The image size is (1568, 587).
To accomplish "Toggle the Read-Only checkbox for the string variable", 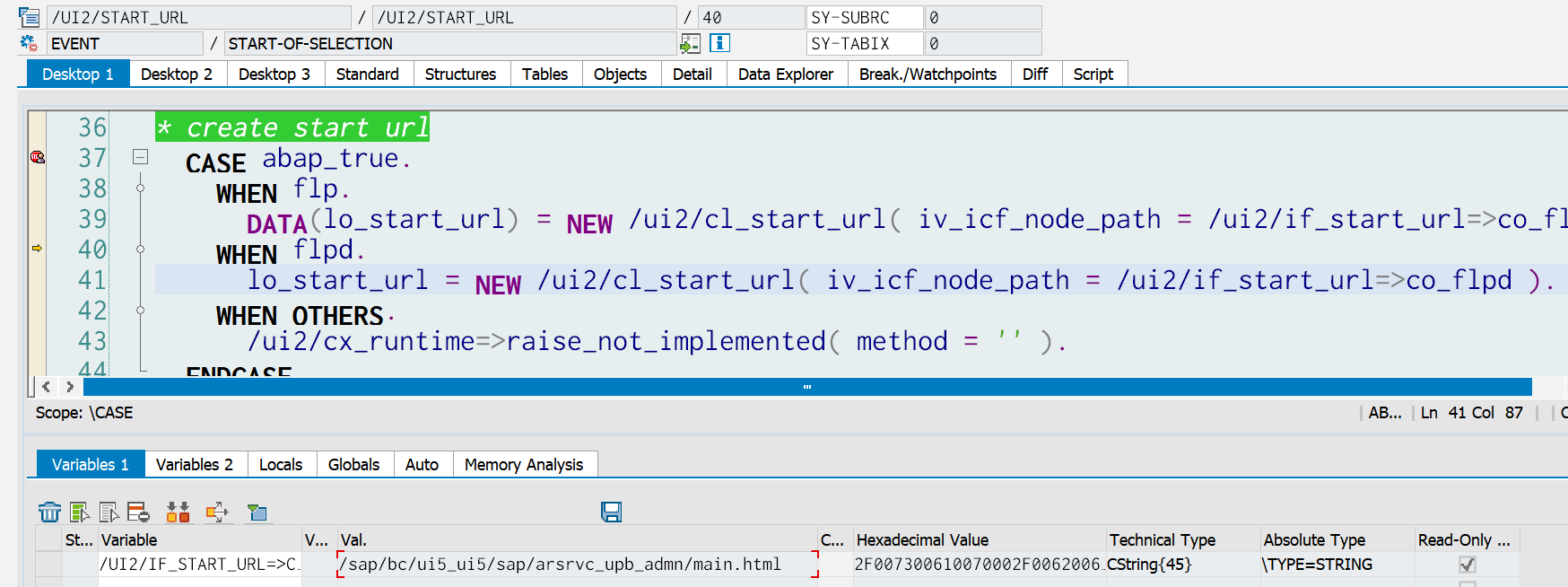I will [1467, 565].
